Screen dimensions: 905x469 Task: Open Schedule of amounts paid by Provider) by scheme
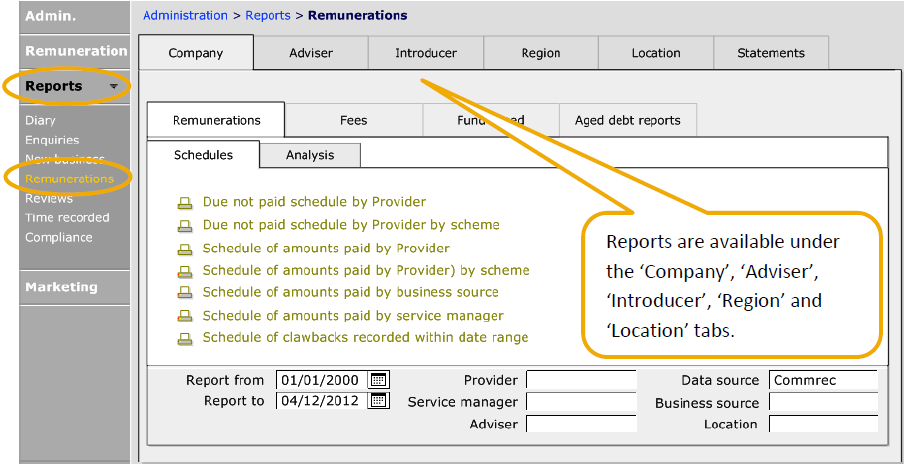pos(366,271)
